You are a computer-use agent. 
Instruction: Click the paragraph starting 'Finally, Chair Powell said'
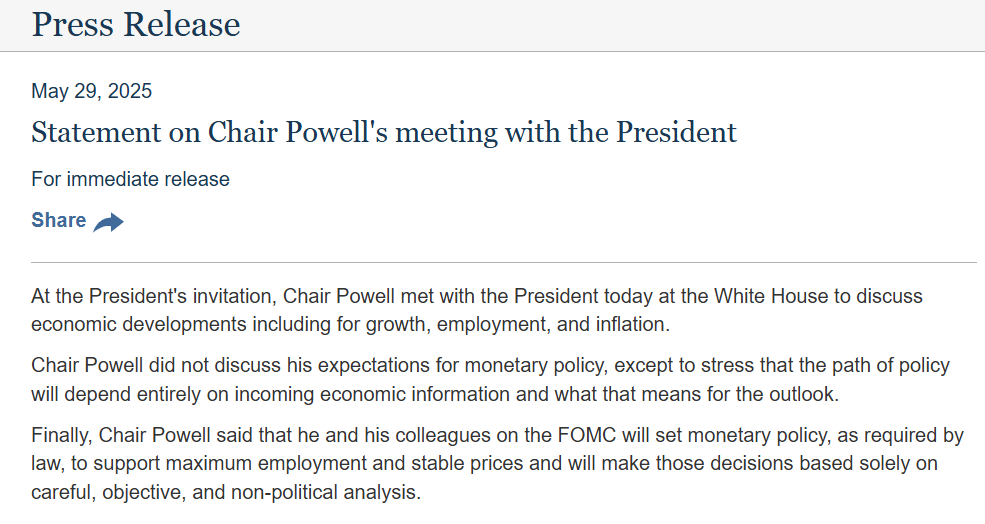click(x=498, y=464)
